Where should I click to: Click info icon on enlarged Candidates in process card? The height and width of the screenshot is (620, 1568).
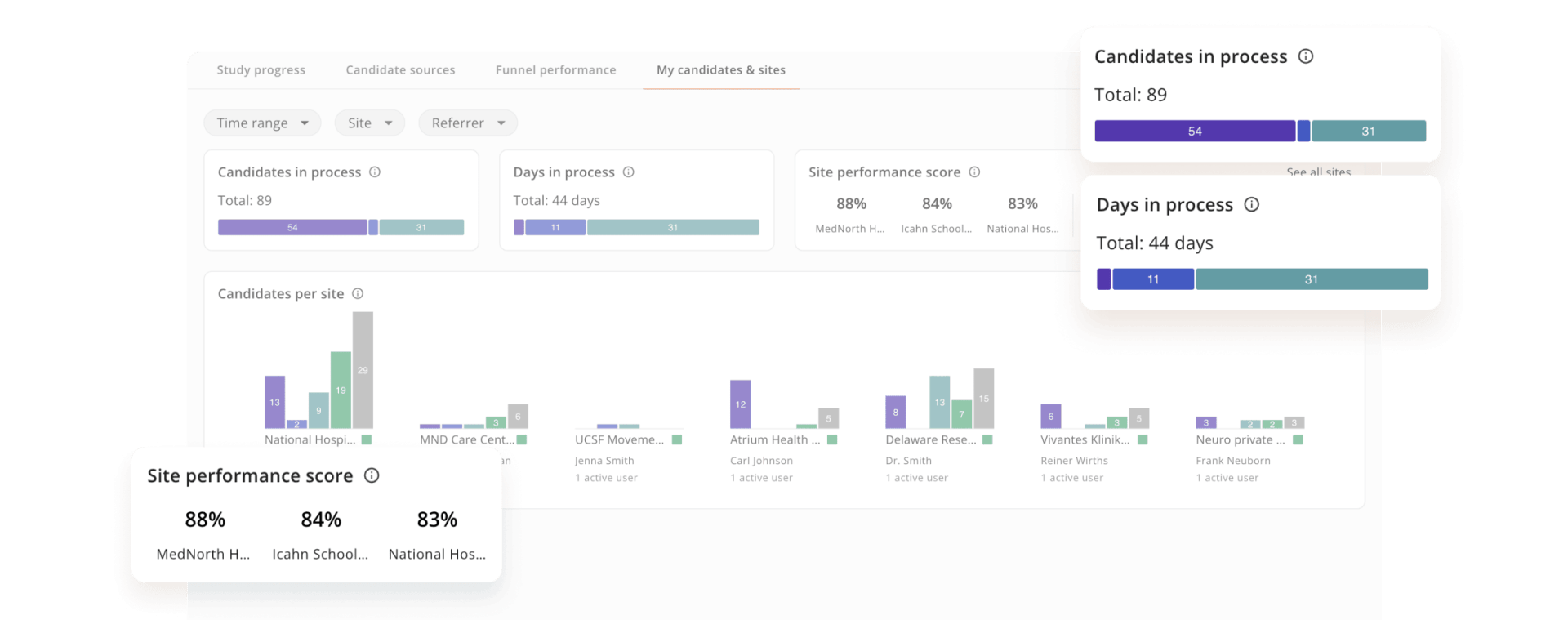coord(1306,56)
